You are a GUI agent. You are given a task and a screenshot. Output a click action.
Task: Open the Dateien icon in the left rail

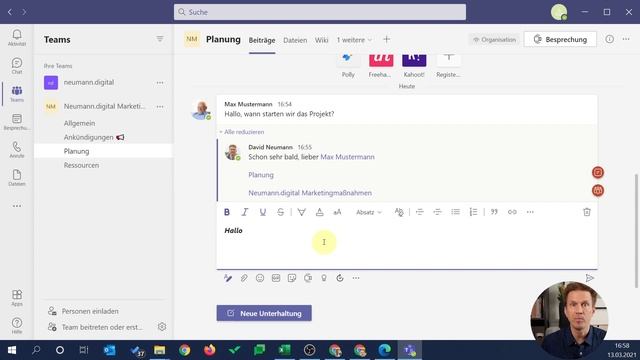(x=17, y=178)
